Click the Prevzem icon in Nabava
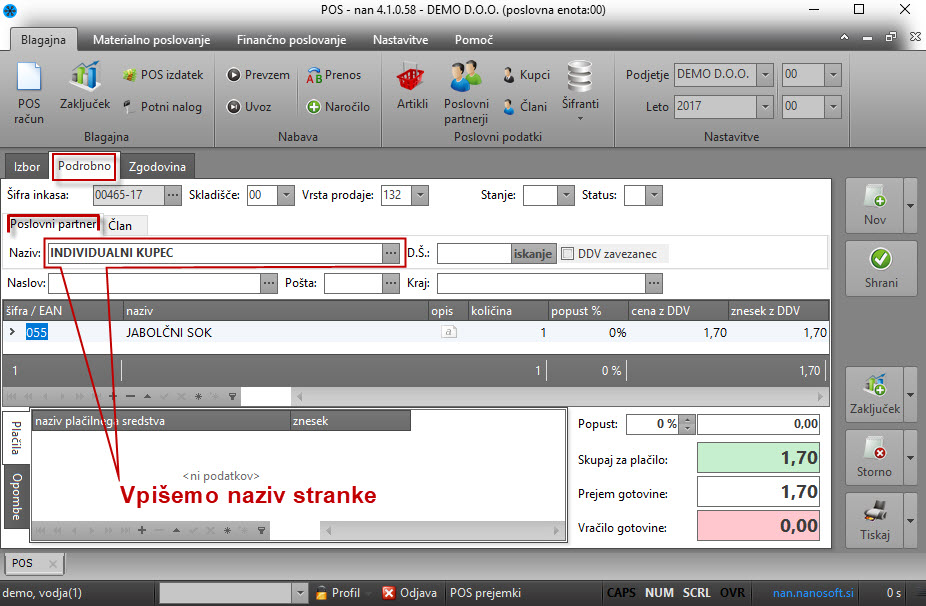The height and width of the screenshot is (606, 926). tap(234, 75)
